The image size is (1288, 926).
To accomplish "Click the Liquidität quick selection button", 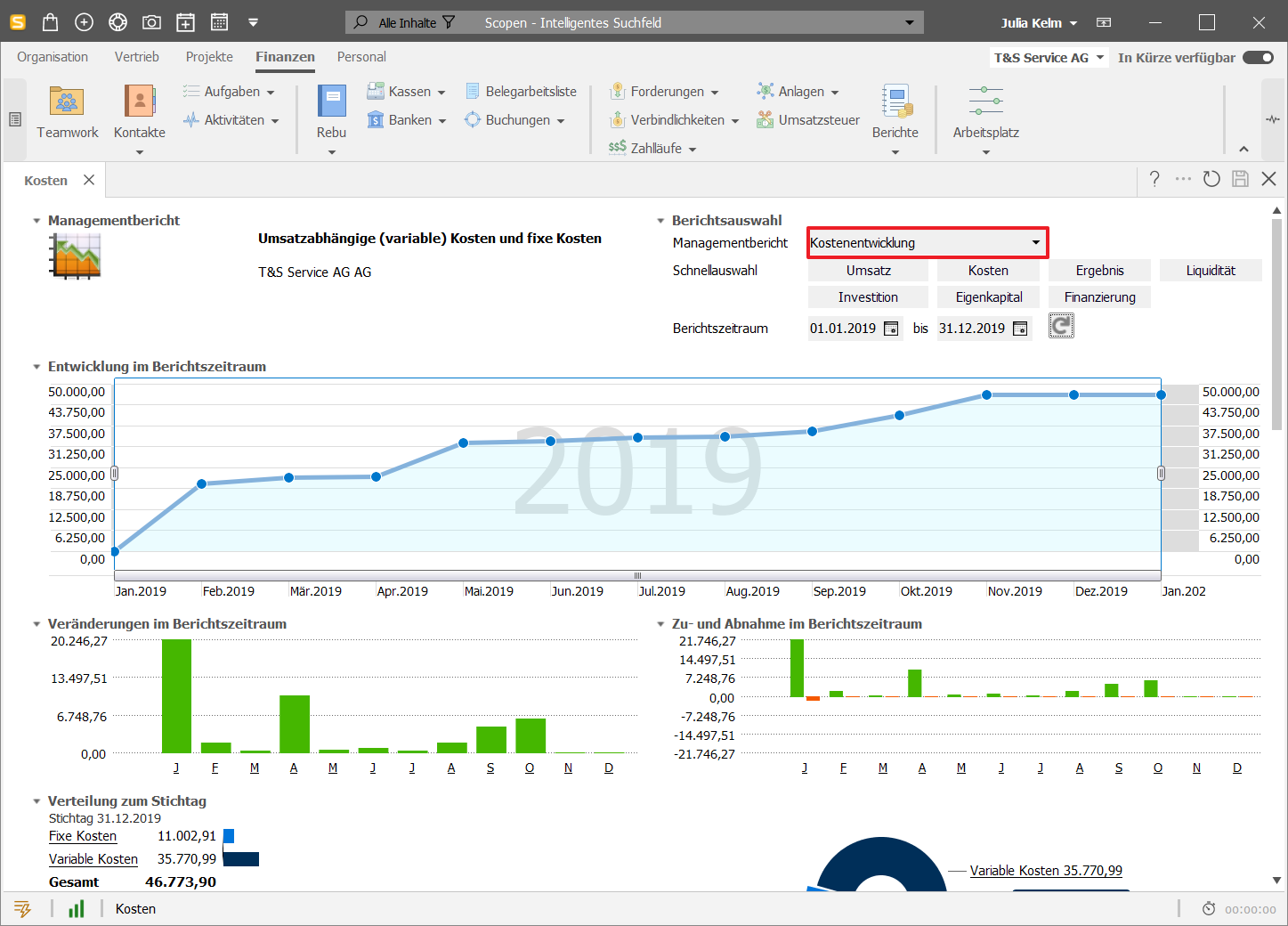I will pos(1211,270).
